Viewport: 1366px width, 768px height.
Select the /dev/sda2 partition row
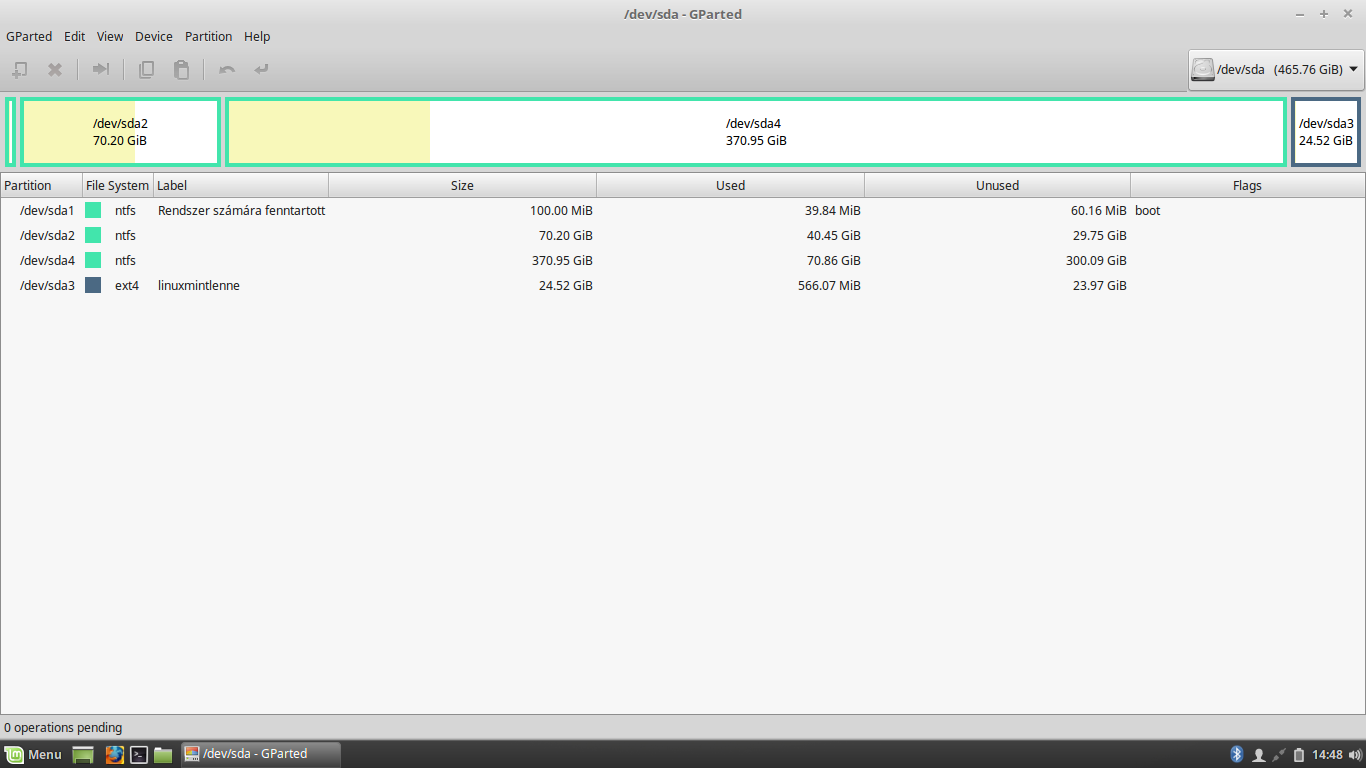683,236
